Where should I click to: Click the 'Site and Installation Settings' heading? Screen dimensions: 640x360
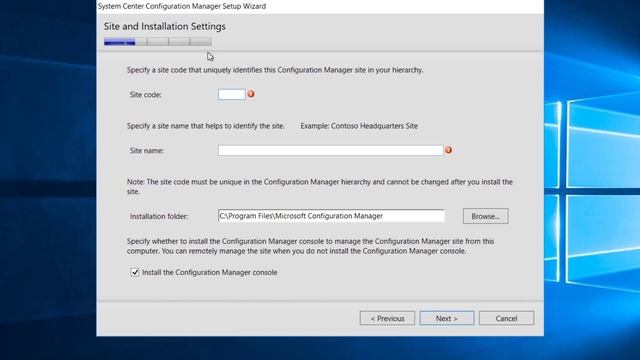[164, 27]
